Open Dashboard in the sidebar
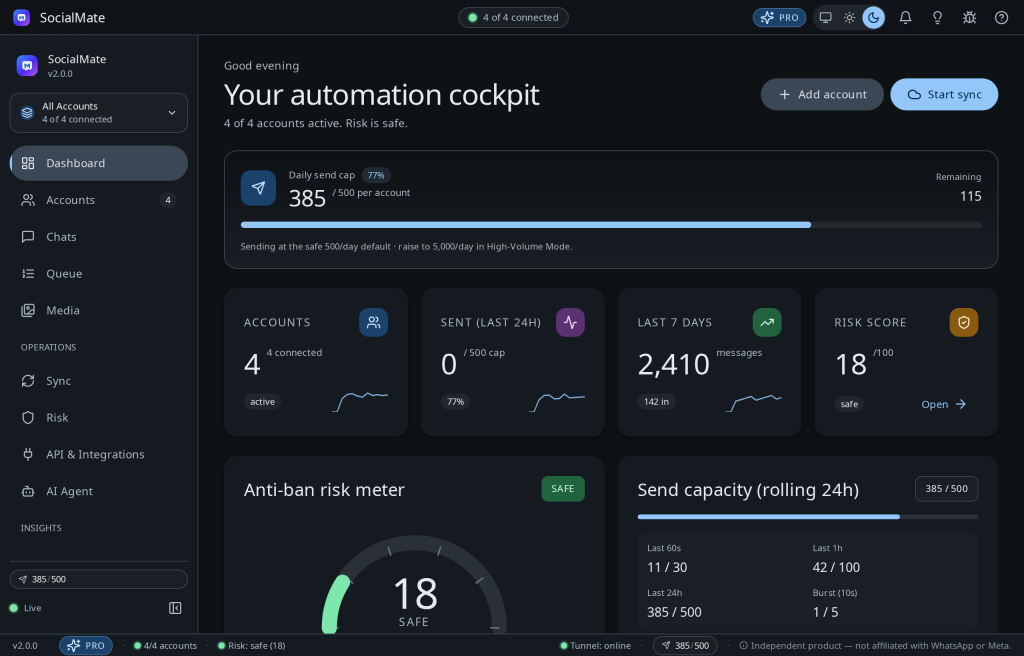 (x=99, y=163)
